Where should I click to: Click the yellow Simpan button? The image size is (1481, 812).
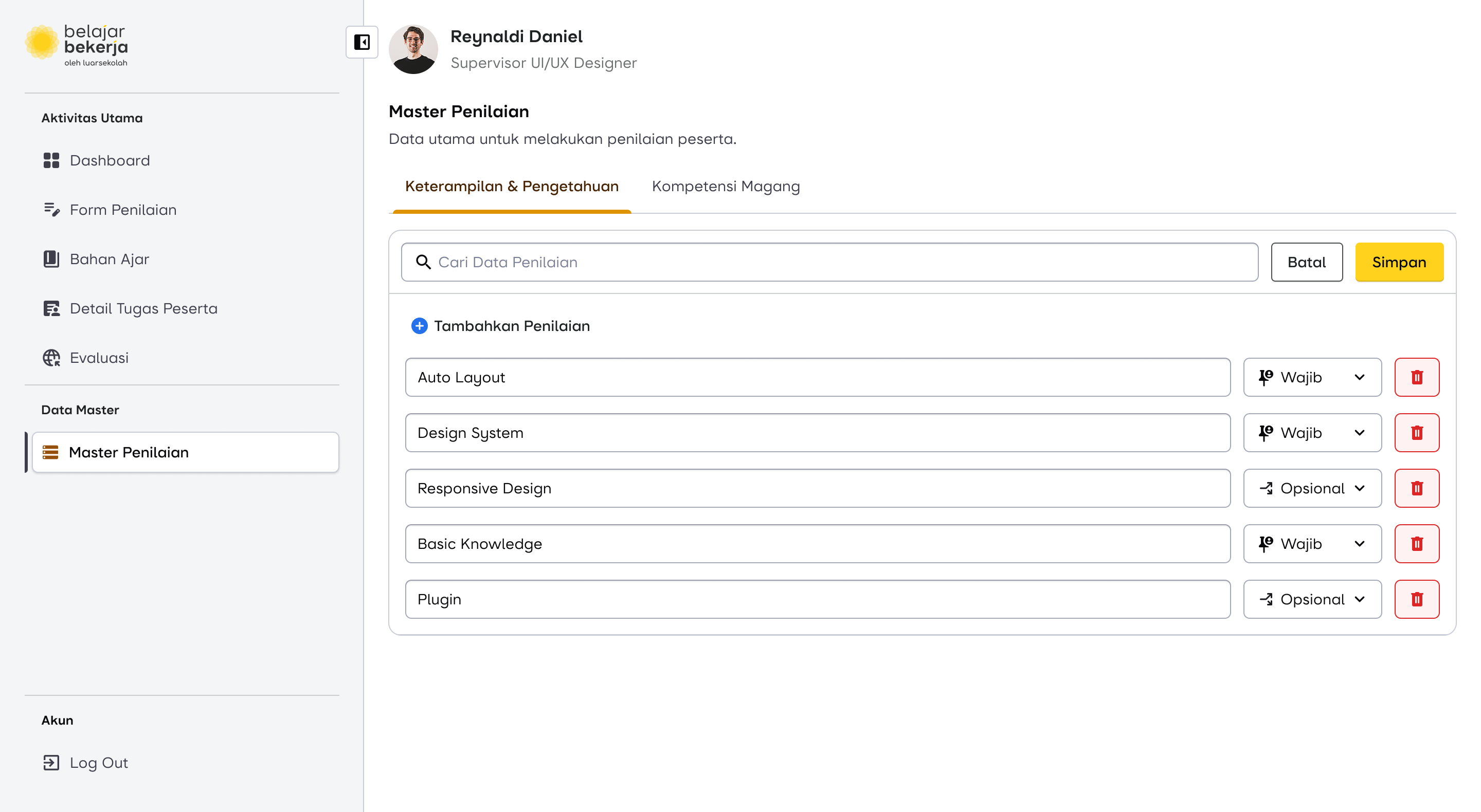(x=1398, y=262)
